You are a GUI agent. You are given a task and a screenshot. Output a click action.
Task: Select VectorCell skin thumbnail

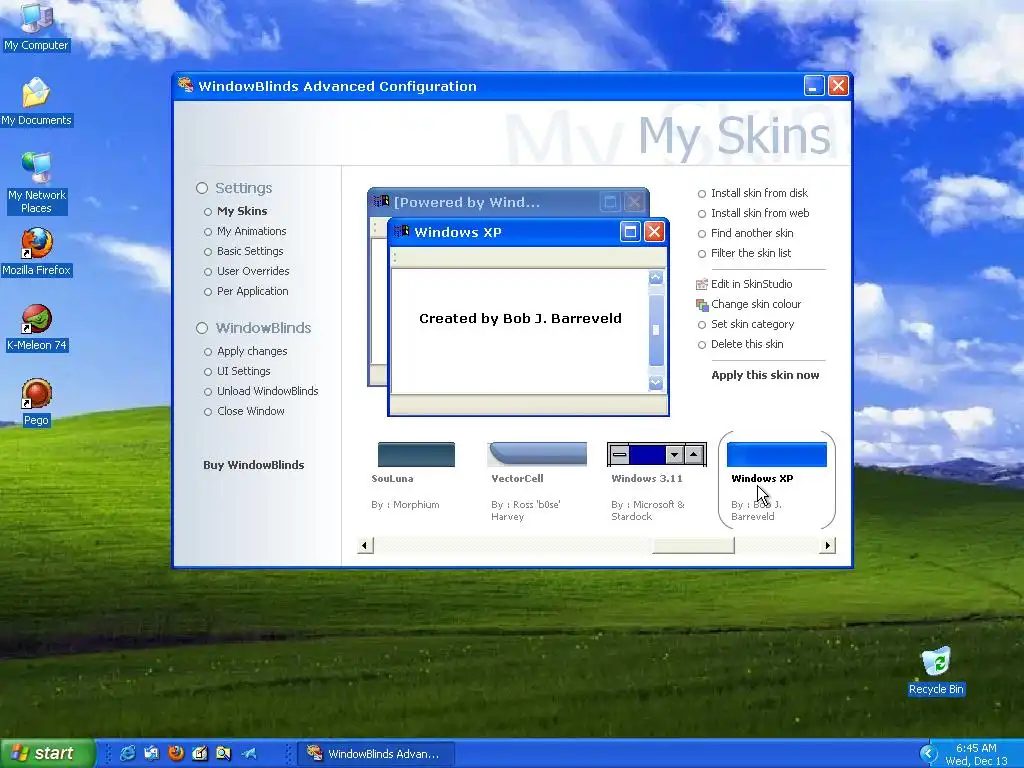[537, 455]
